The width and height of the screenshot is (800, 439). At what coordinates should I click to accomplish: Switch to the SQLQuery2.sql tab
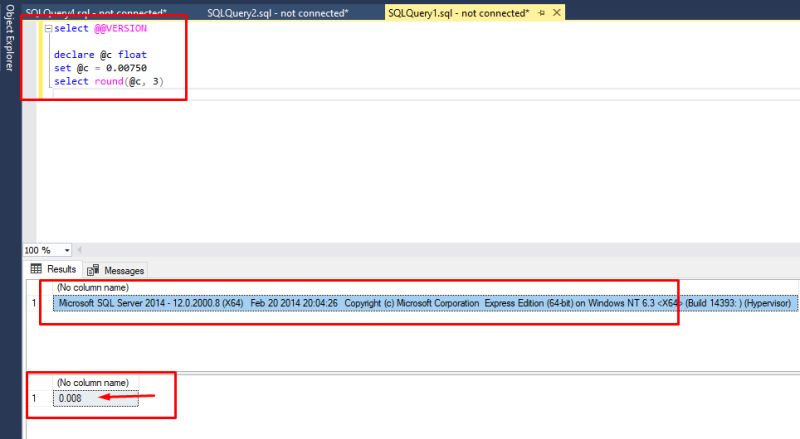click(278, 13)
